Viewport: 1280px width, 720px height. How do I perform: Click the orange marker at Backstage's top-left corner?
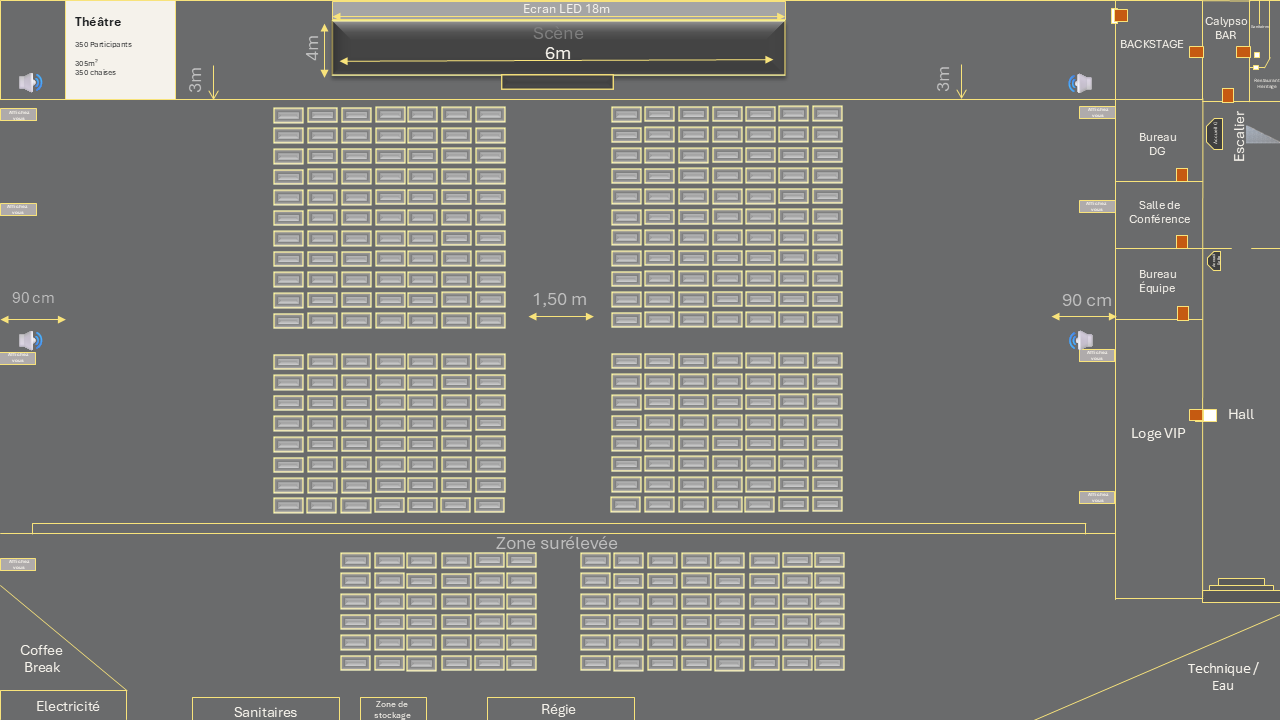tap(1121, 15)
